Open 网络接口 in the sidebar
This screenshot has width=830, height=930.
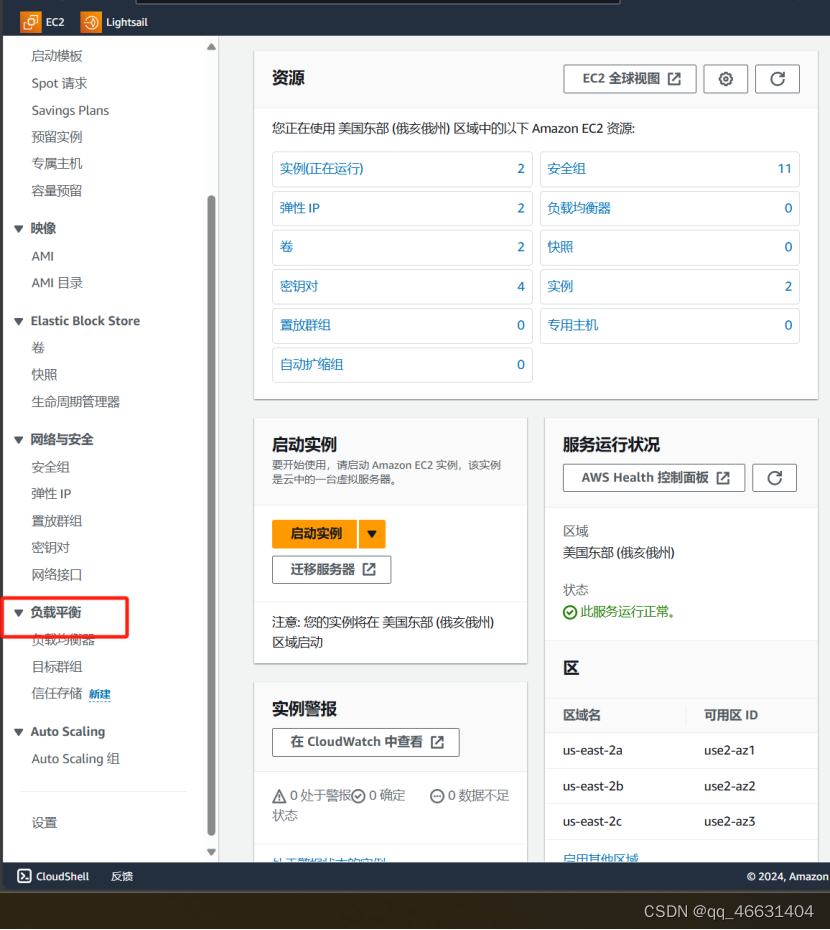tap(57, 574)
